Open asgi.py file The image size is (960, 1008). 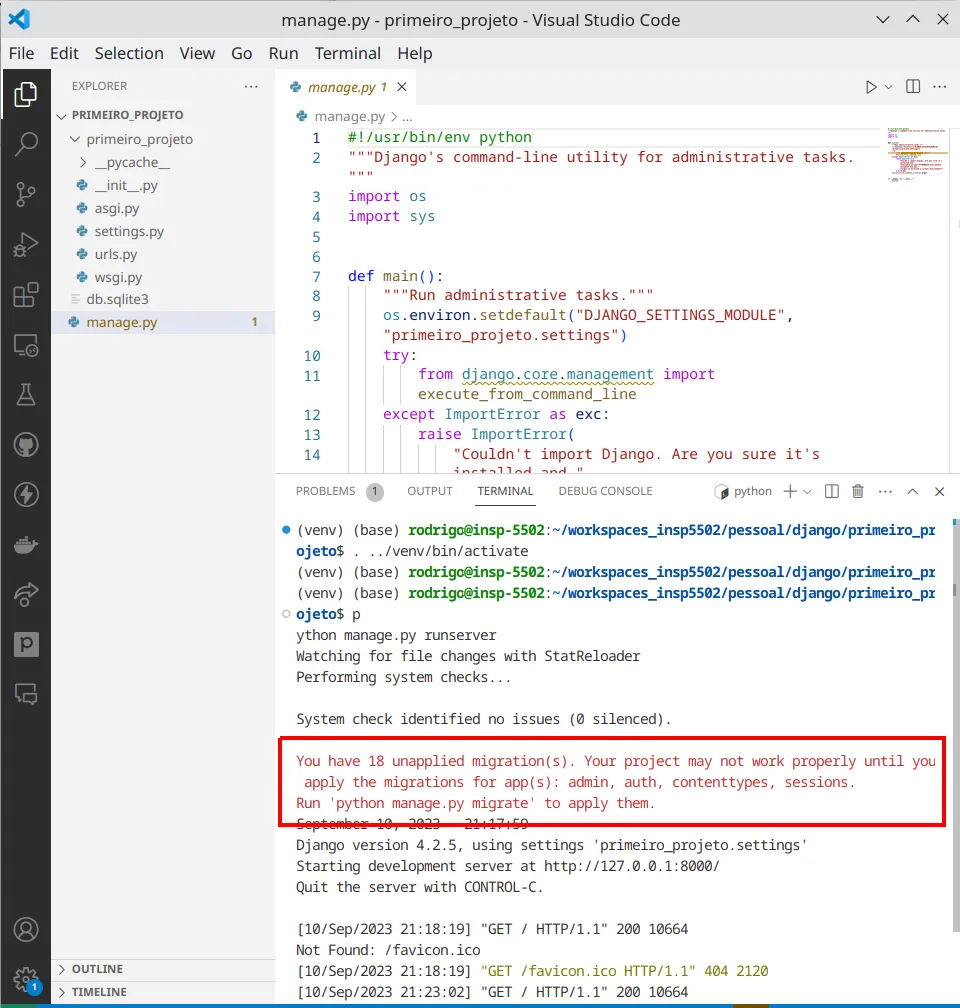pyautogui.click(x=116, y=208)
